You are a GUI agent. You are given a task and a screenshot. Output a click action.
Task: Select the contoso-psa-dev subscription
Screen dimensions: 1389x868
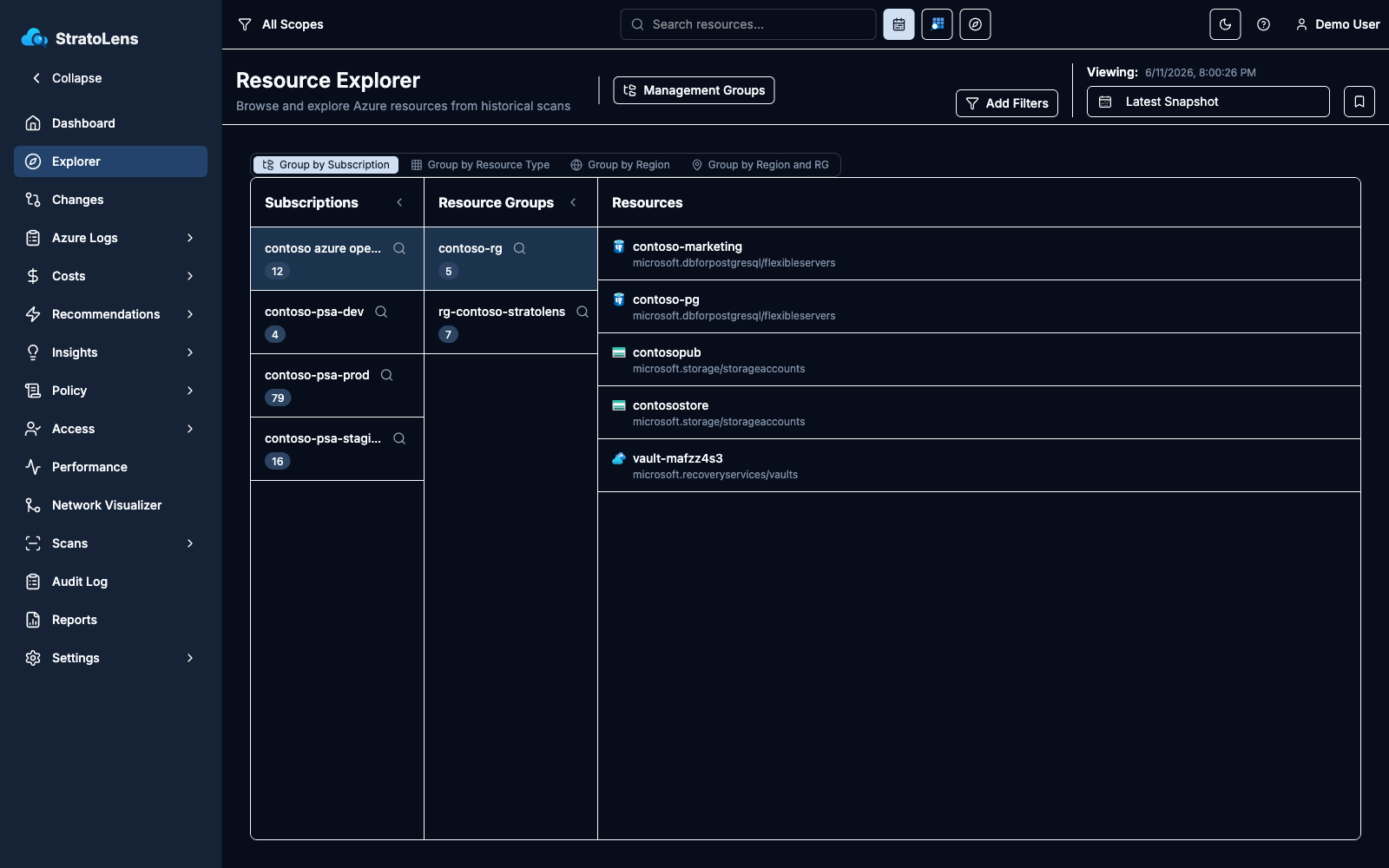click(337, 322)
